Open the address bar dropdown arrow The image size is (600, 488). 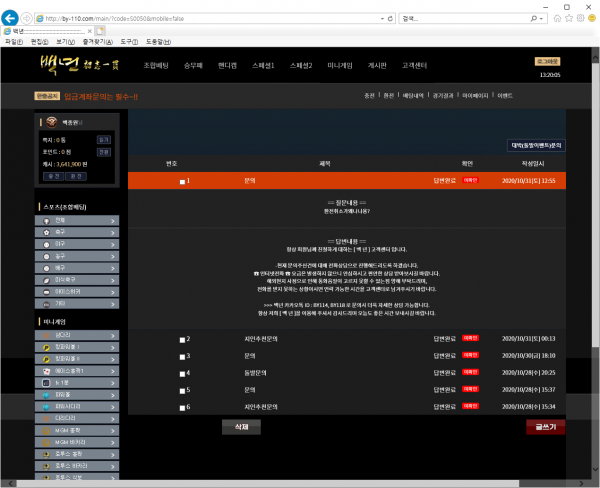(x=382, y=18)
